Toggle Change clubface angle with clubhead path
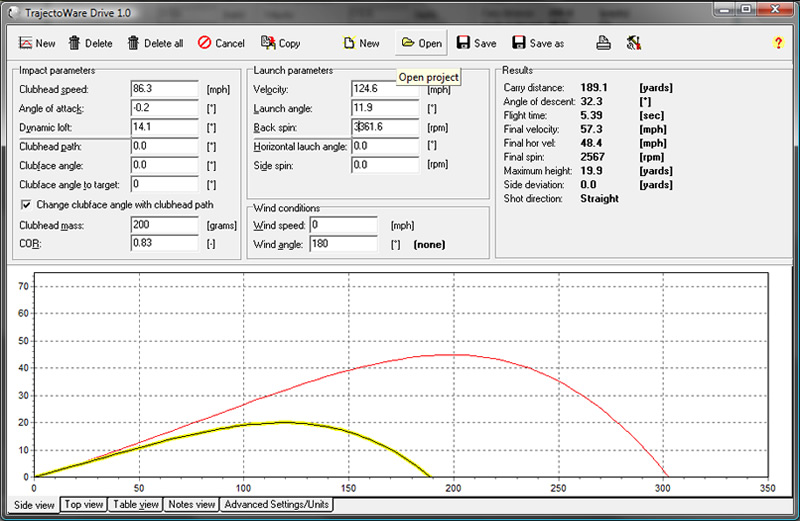800x521 pixels. tap(26, 205)
